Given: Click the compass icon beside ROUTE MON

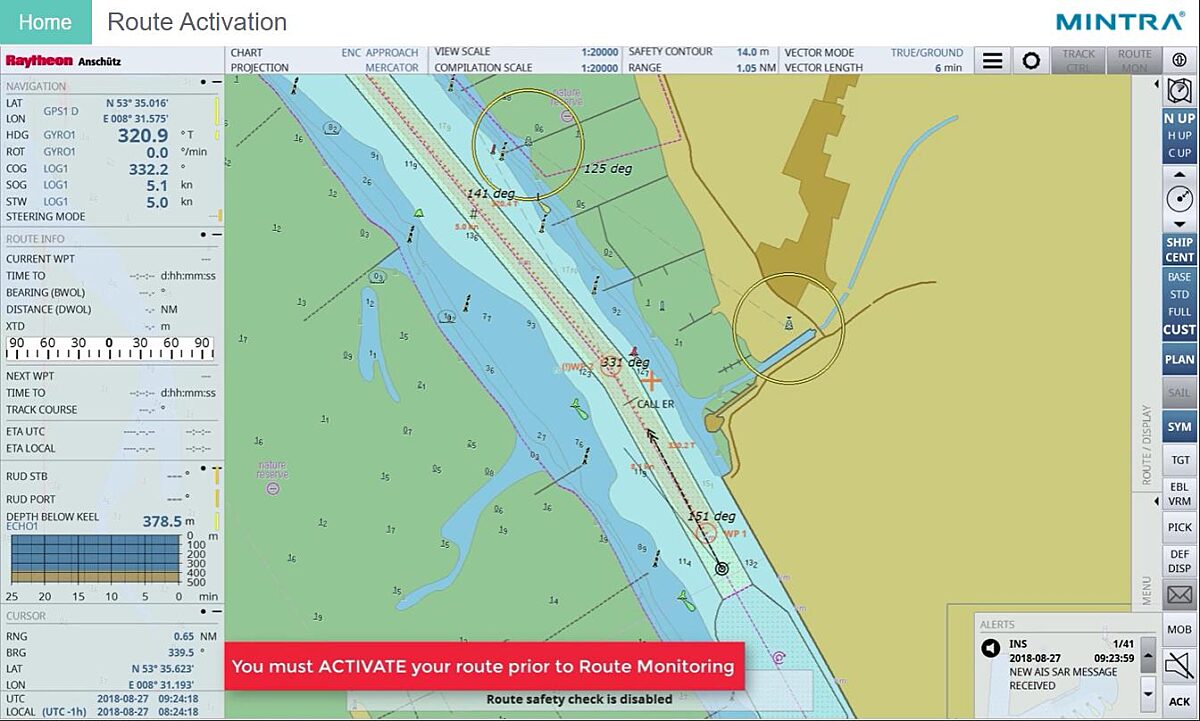Looking at the screenshot, I should click(x=1179, y=60).
